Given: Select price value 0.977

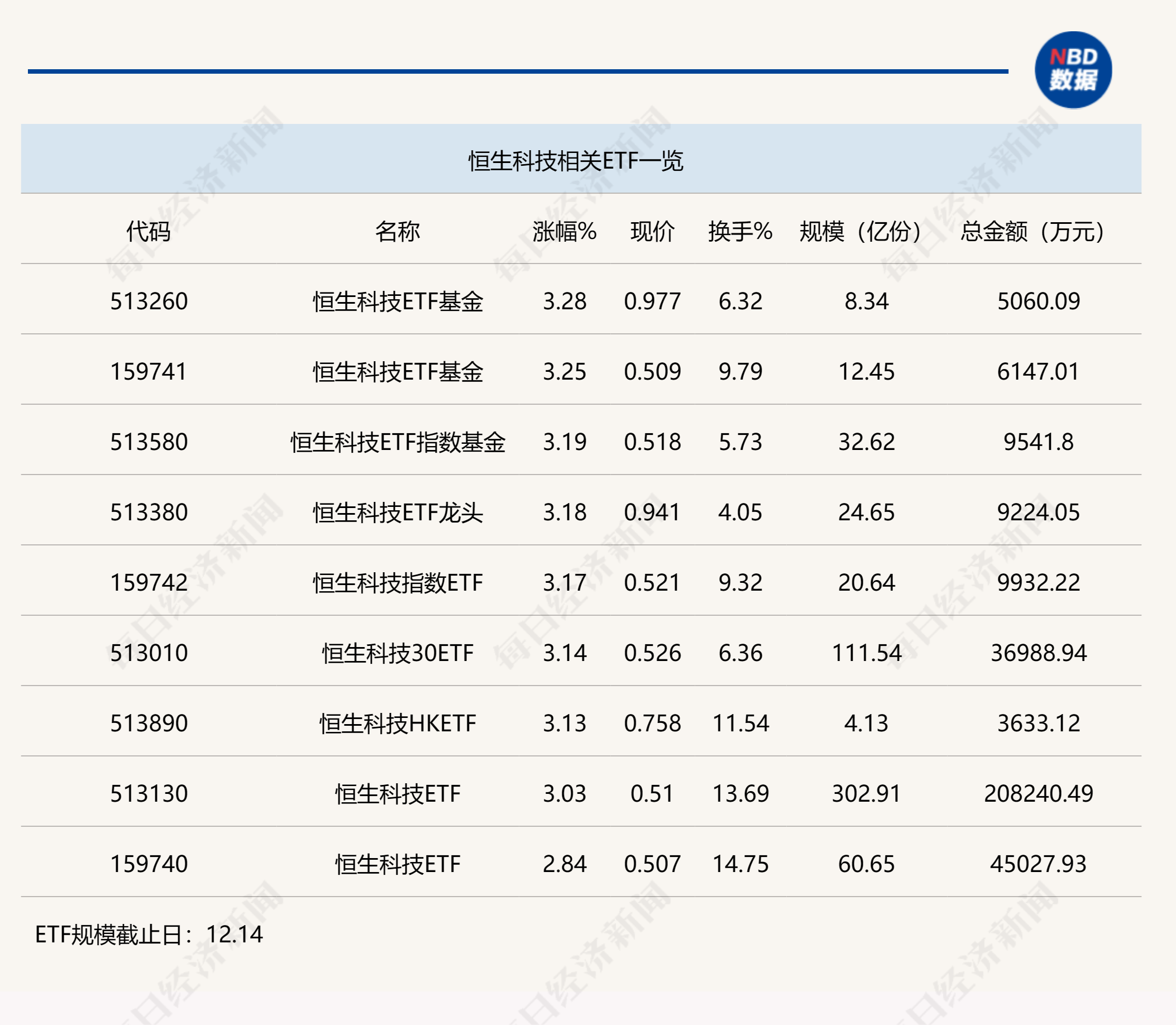Looking at the screenshot, I should coord(653,301).
